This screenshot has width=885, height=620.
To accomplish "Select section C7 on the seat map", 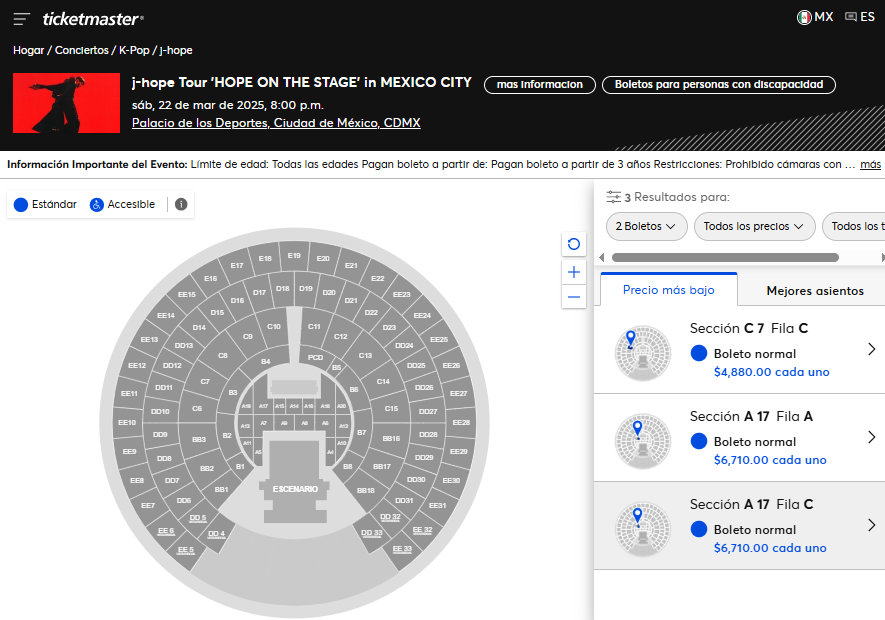I will click(x=205, y=381).
